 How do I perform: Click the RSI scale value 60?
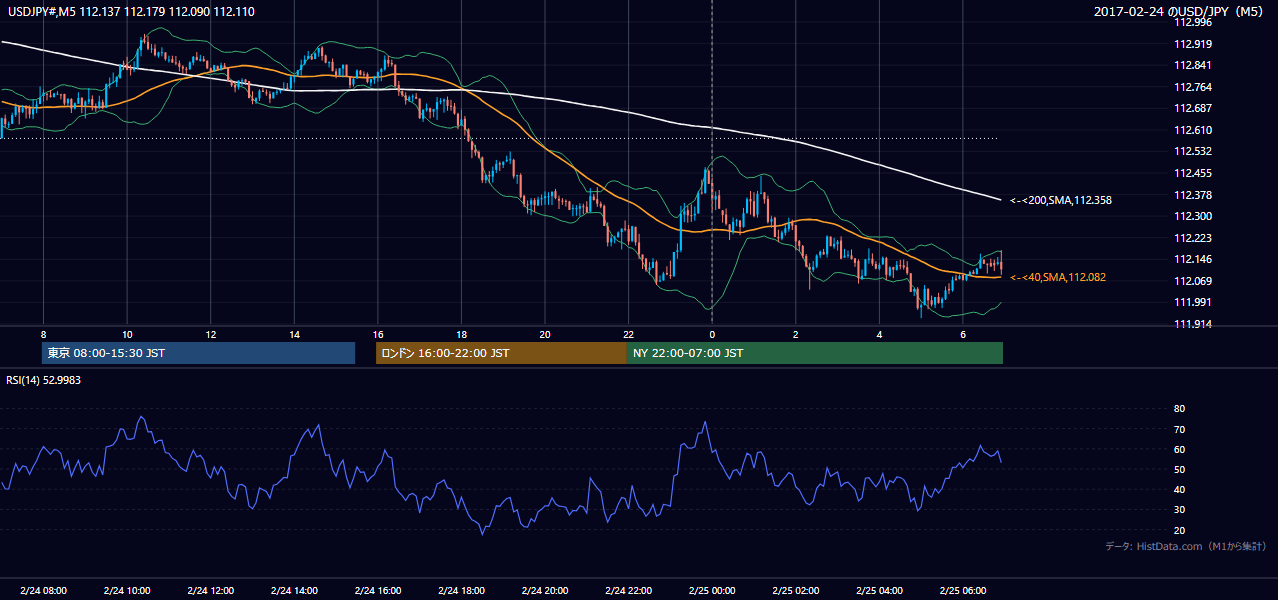(1179, 449)
